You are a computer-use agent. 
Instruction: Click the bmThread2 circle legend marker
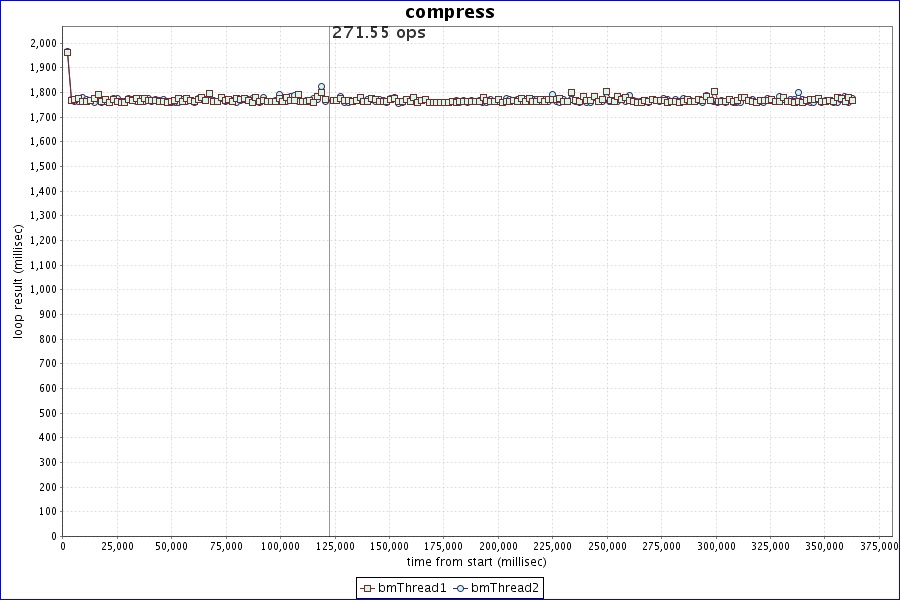[460, 588]
